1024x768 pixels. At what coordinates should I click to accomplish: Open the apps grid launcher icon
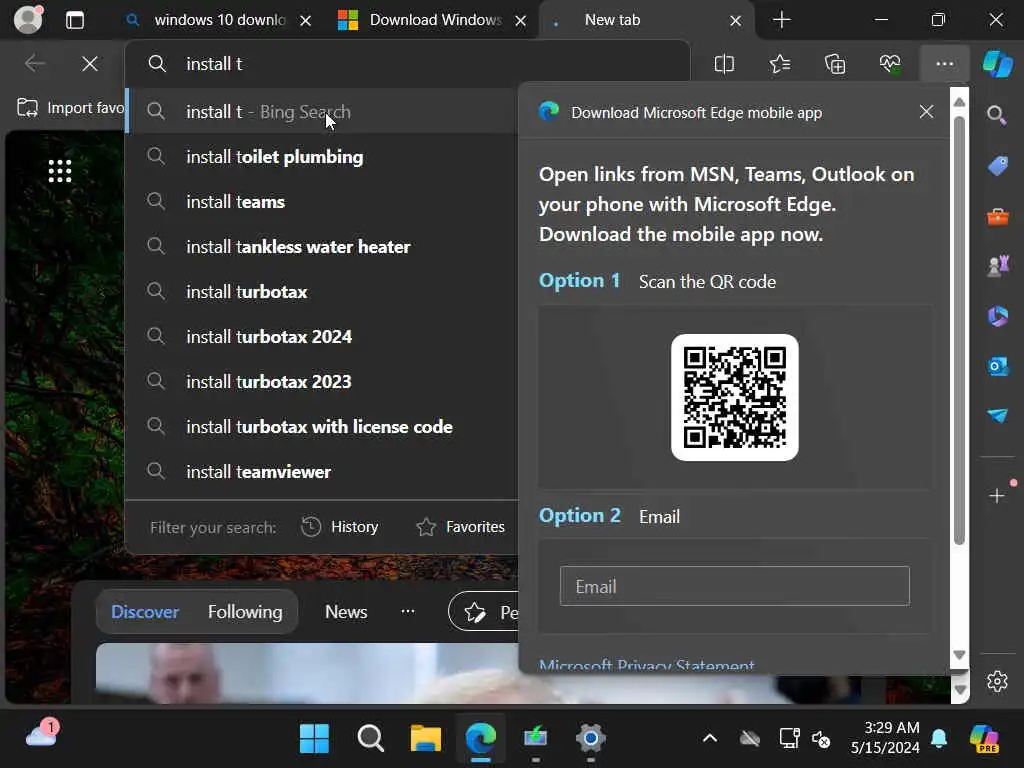[59, 171]
